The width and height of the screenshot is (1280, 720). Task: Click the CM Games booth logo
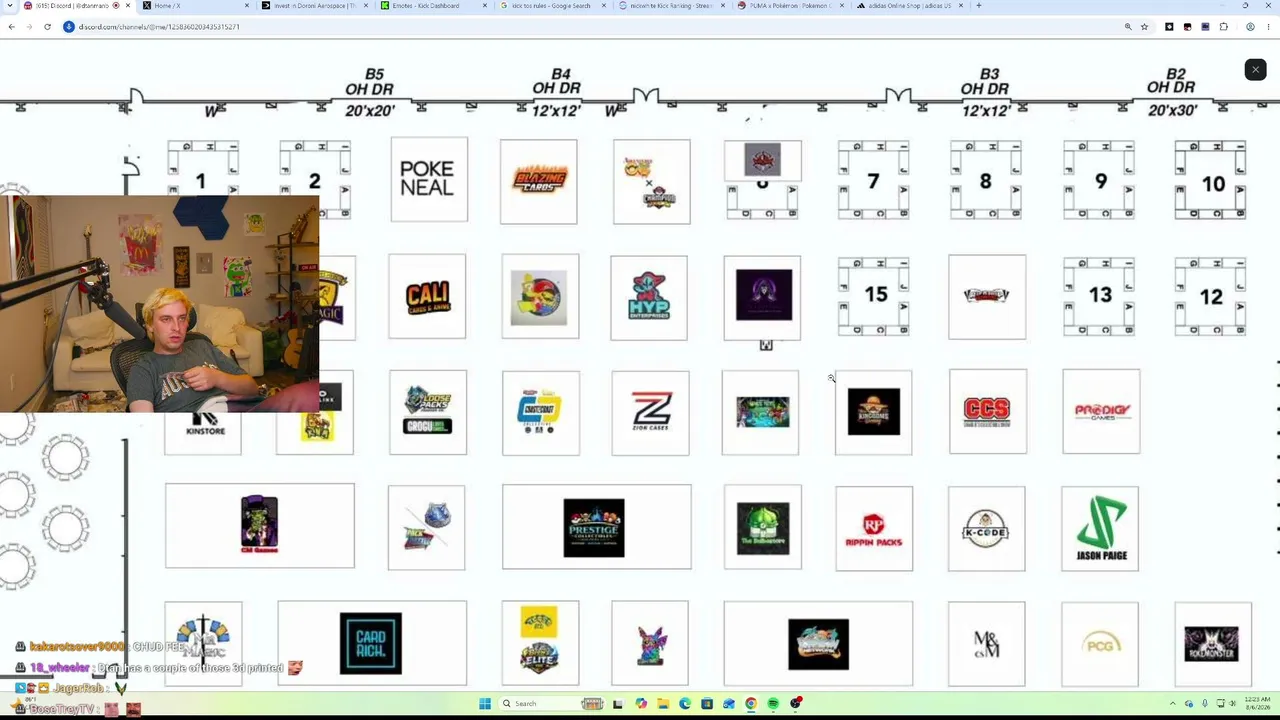click(x=259, y=526)
